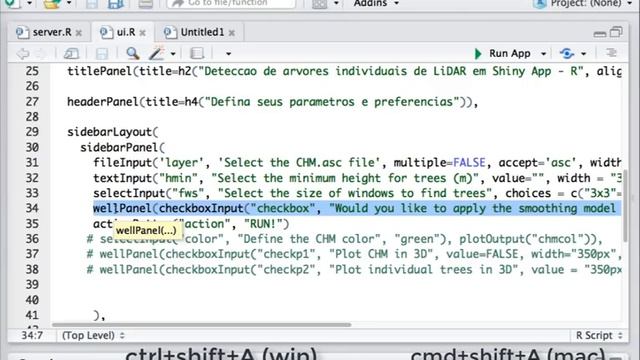Open find and replace magnifier
Screen dimensions: 640x360
click(133, 53)
